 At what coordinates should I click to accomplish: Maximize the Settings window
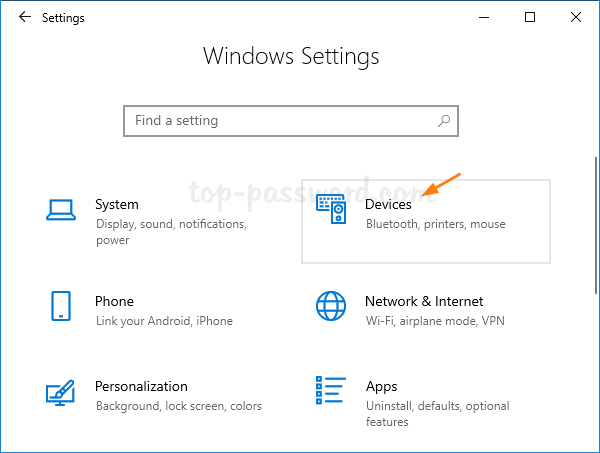tap(530, 17)
